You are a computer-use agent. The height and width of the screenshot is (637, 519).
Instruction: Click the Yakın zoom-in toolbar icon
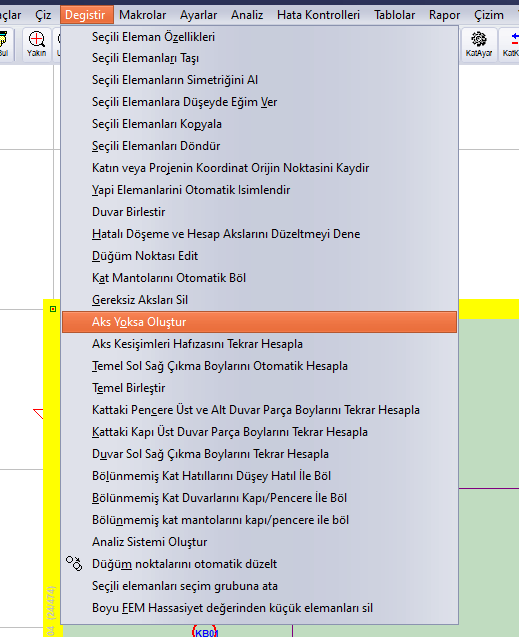tap(37, 44)
